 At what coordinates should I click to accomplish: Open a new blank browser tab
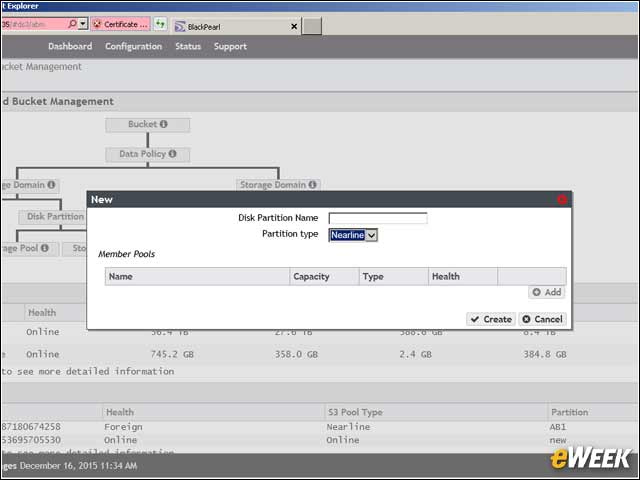[312, 26]
